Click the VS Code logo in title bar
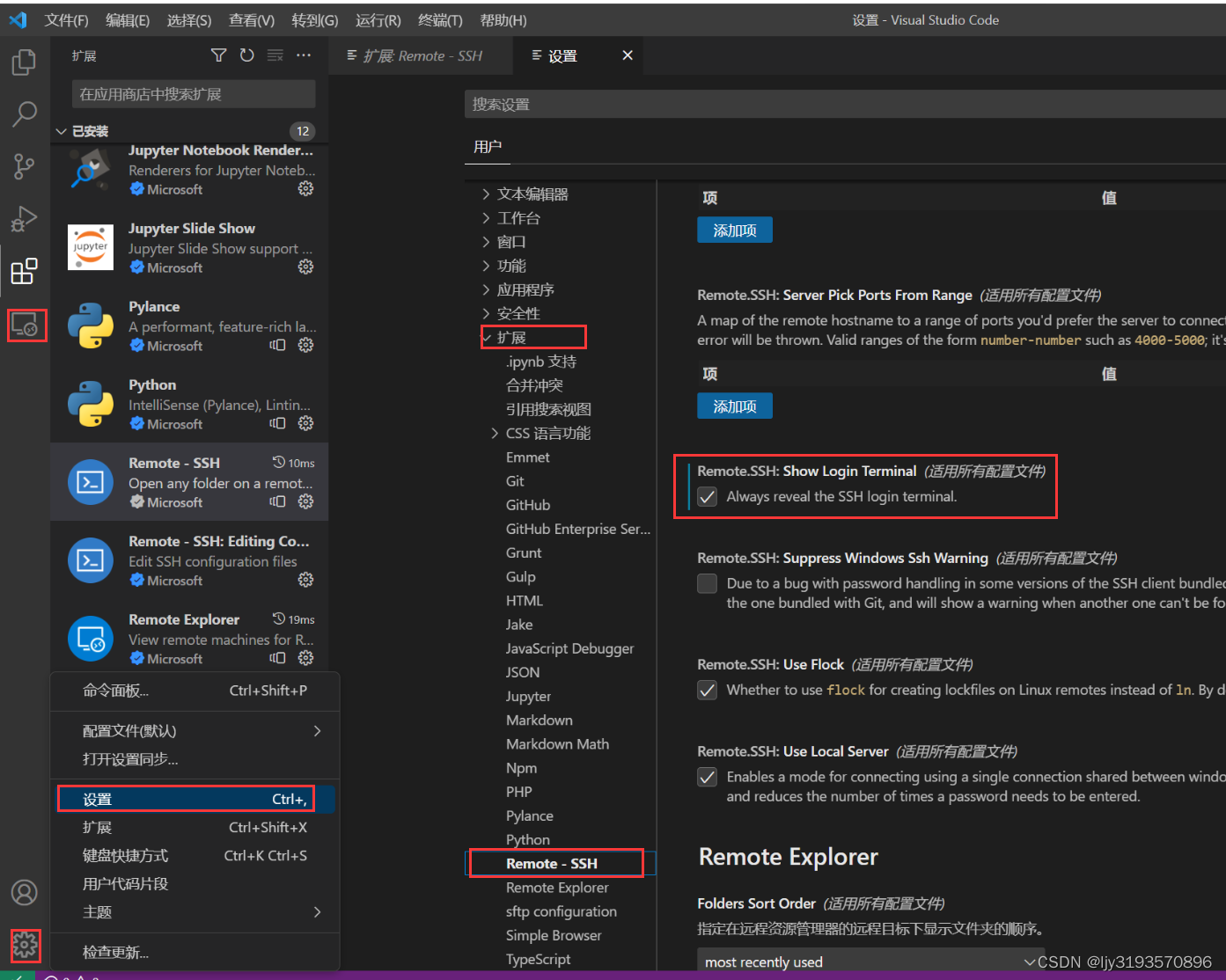This screenshot has width=1226, height=980. coord(18,19)
